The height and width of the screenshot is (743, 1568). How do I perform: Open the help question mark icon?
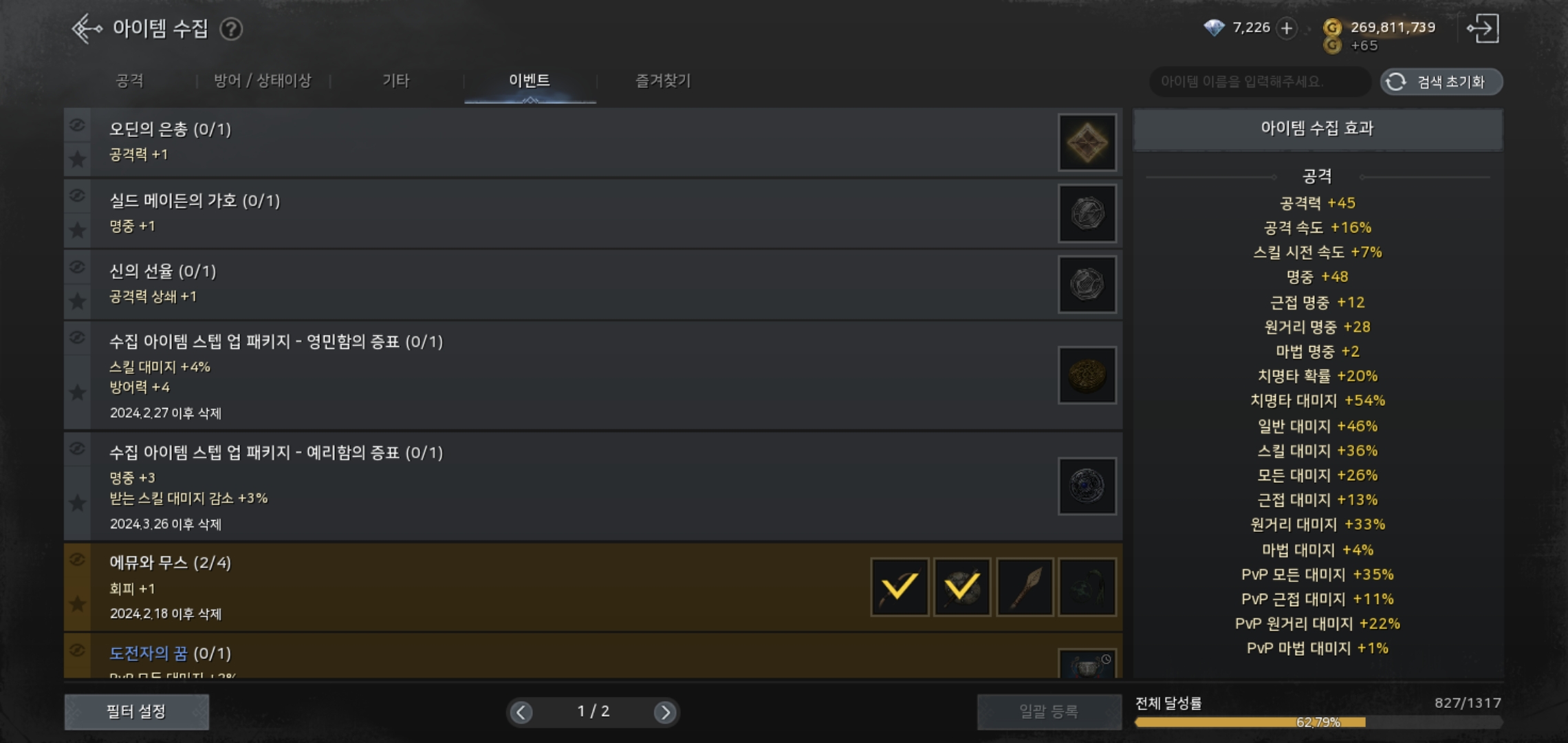(x=231, y=30)
